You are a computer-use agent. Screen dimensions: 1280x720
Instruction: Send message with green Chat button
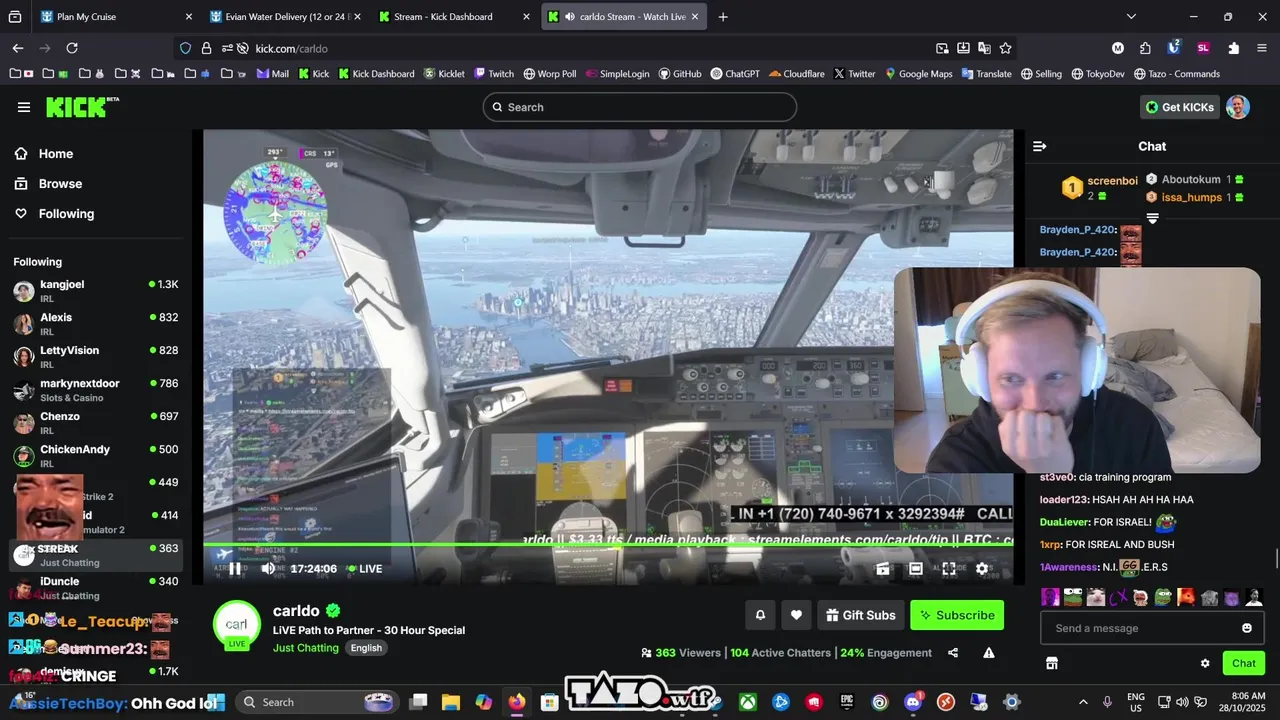(1244, 663)
